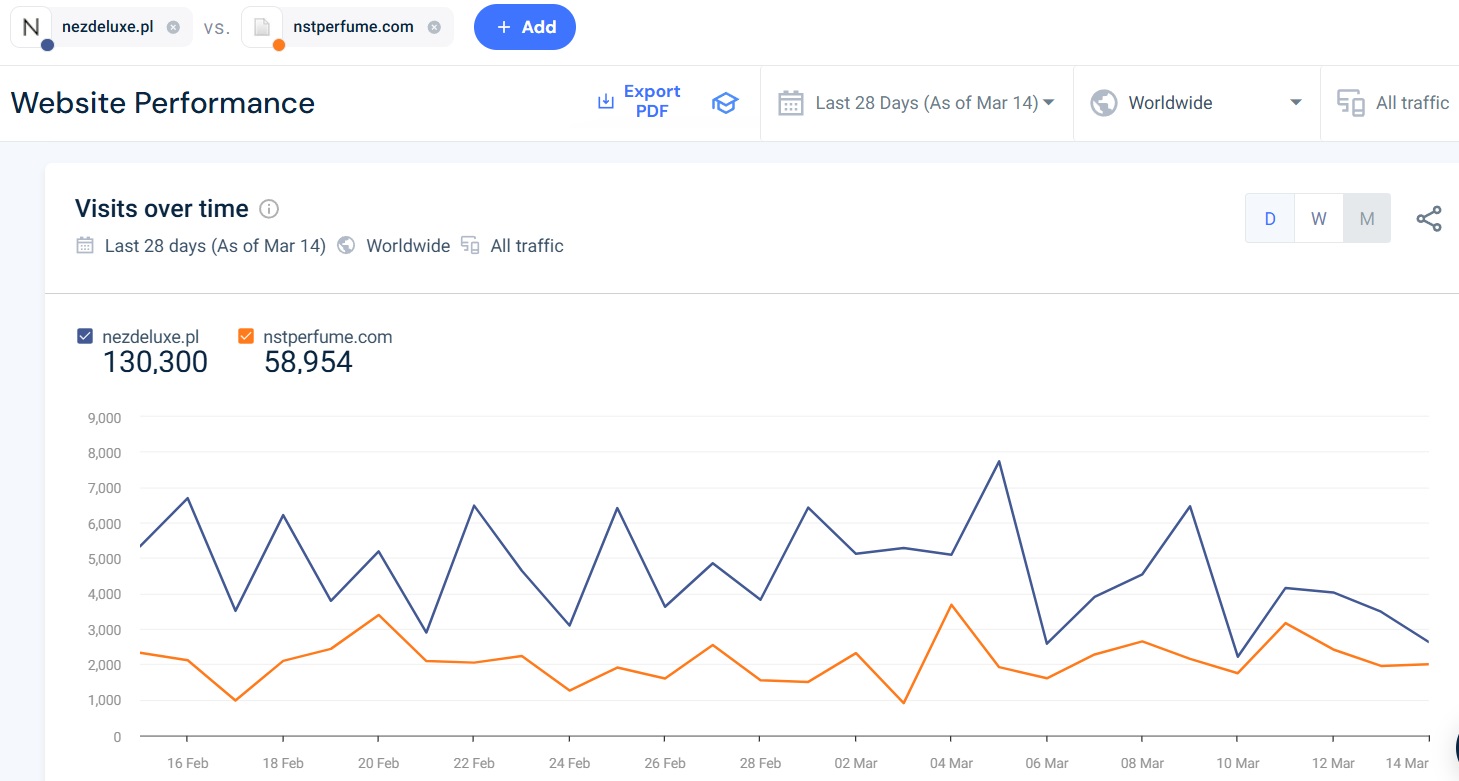Open the Last 28 Days date dropdown
This screenshot has width=1459, height=781.
[934, 103]
